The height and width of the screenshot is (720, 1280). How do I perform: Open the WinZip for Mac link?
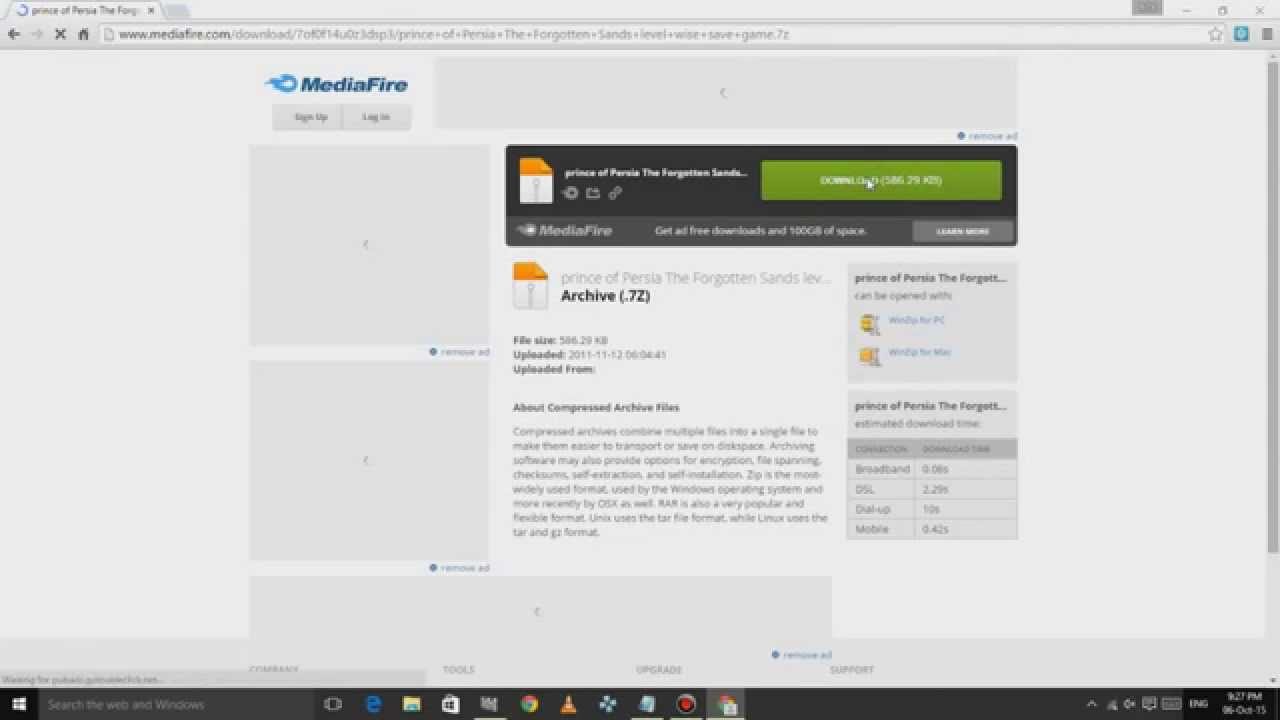point(919,352)
